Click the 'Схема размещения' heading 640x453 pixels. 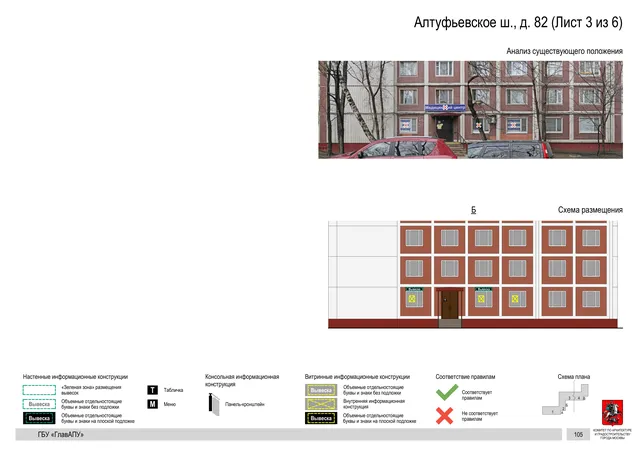590,210
